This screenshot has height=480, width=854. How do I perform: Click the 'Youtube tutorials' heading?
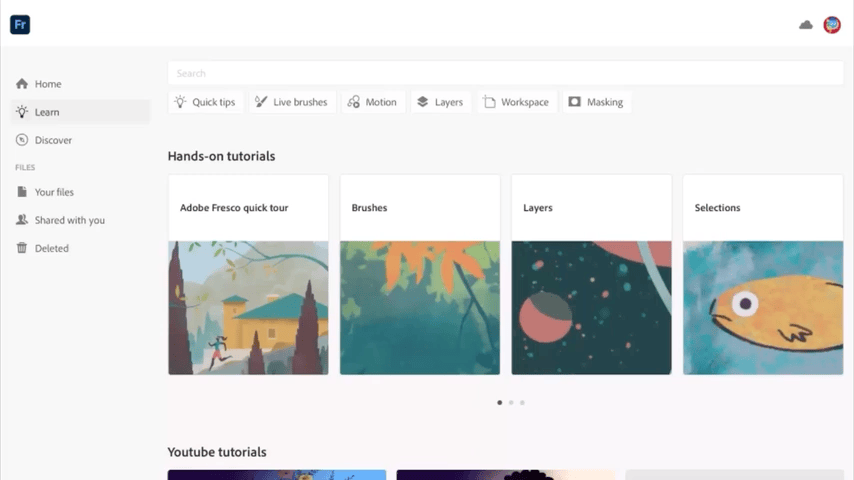(217, 452)
